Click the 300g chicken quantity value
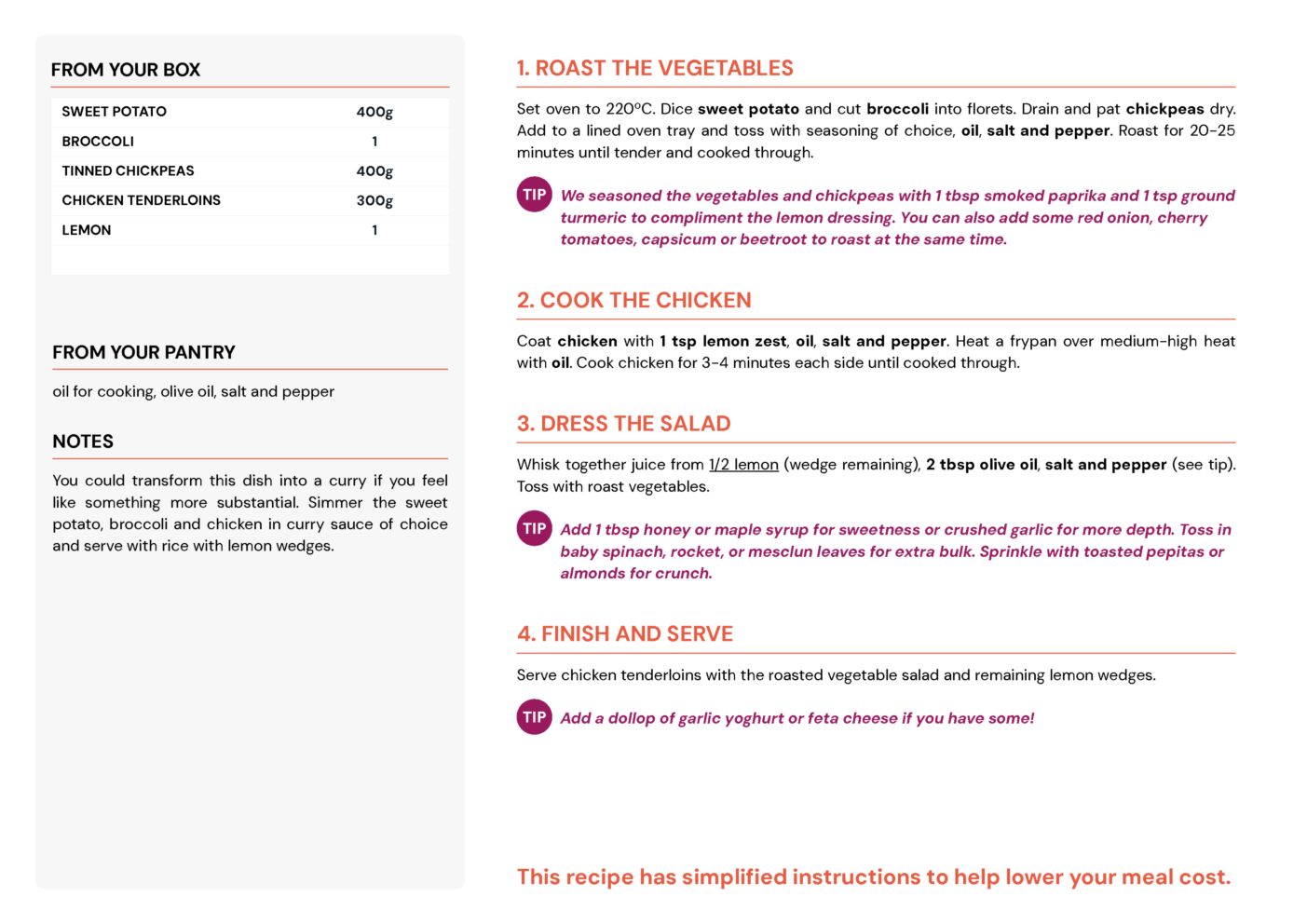Screen dimensions: 1307x924 pyautogui.click(x=374, y=200)
